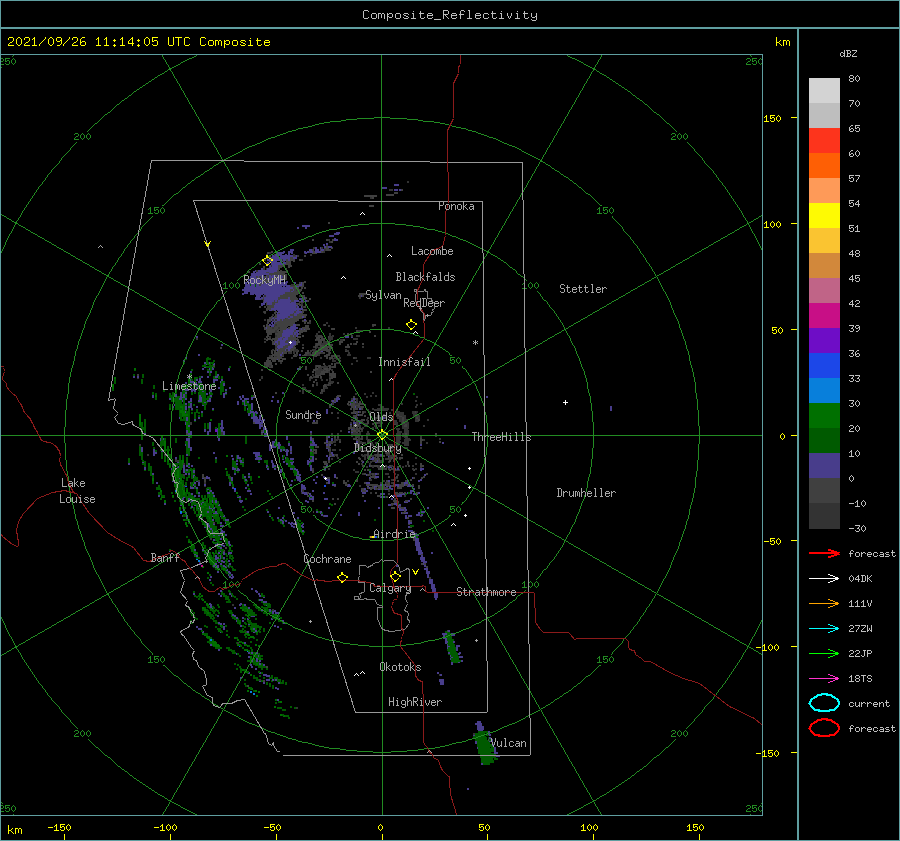The image size is (900, 841).
Task: Click the Calgary city label
Action: click(x=390, y=588)
